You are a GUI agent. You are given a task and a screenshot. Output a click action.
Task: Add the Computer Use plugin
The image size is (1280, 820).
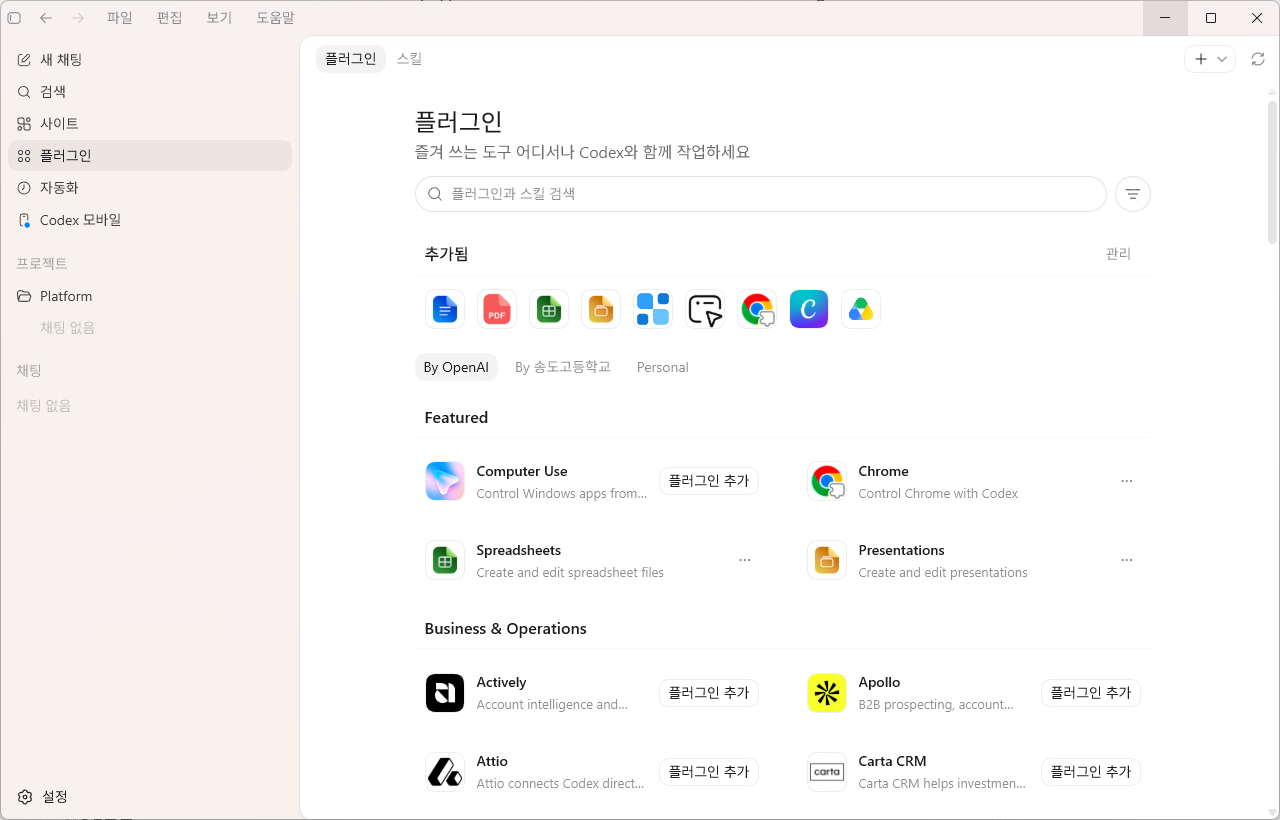[709, 481]
